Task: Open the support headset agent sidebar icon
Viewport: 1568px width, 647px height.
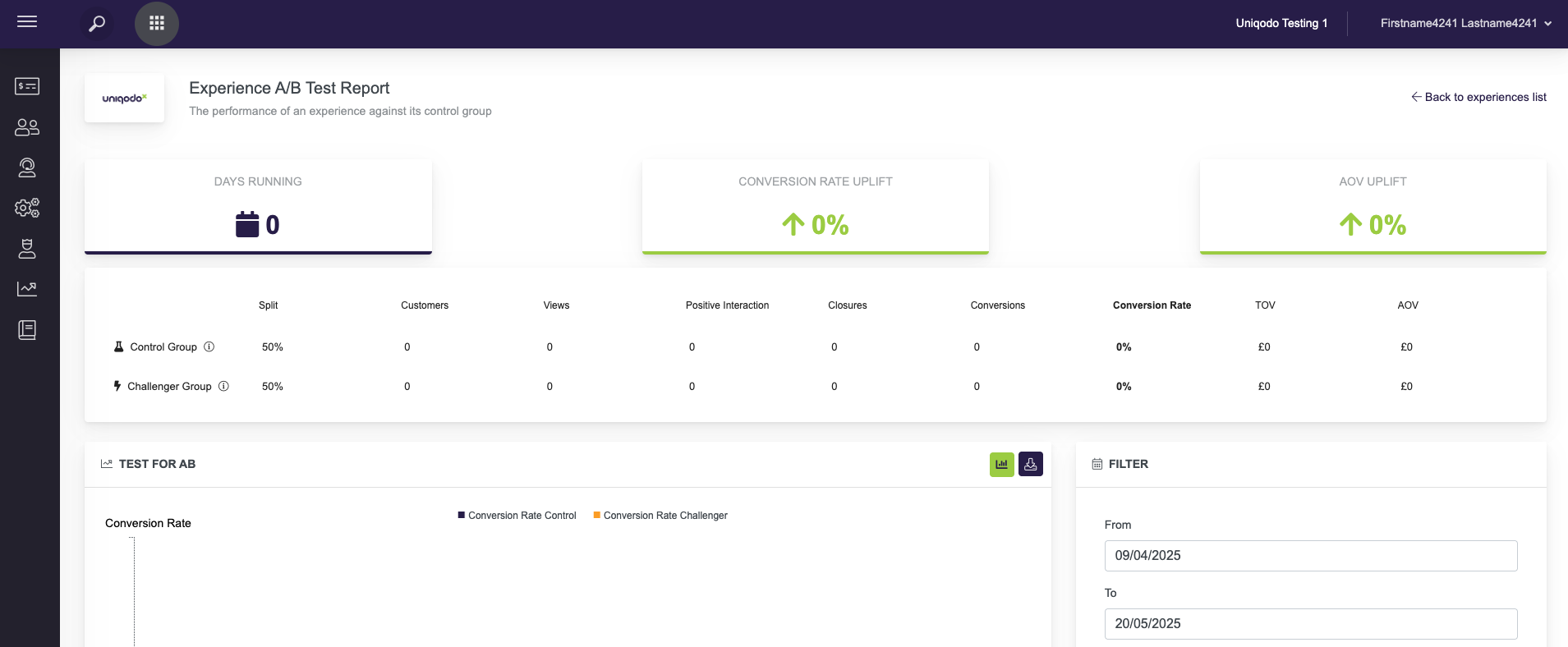Action: point(27,167)
